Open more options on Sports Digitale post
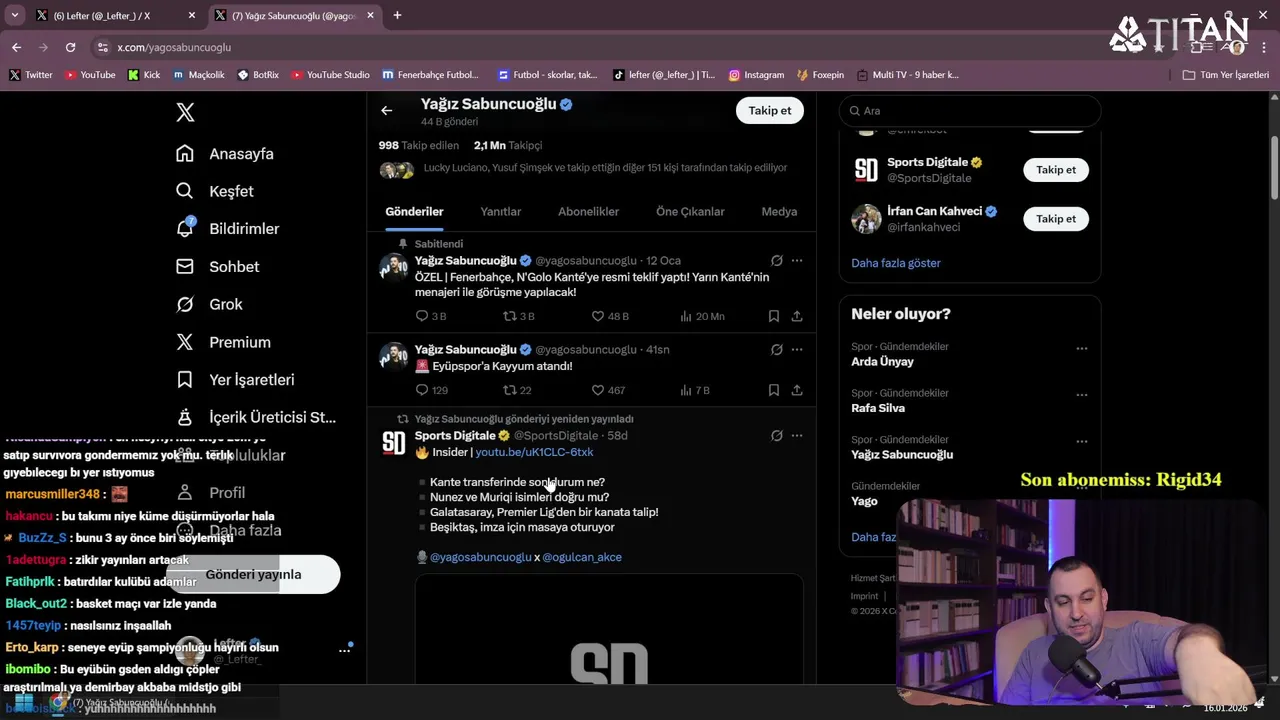This screenshot has height=720, width=1280. coord(797,436)
